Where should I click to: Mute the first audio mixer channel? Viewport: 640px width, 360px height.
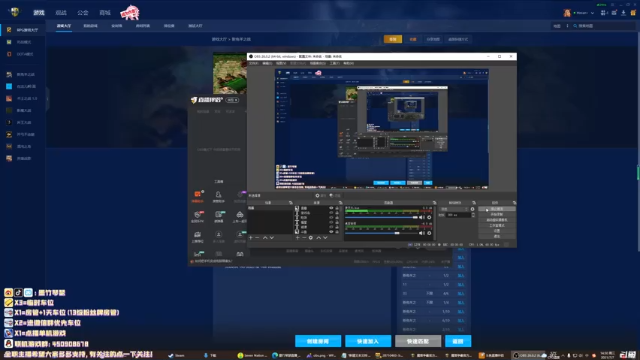click(422, 218)
